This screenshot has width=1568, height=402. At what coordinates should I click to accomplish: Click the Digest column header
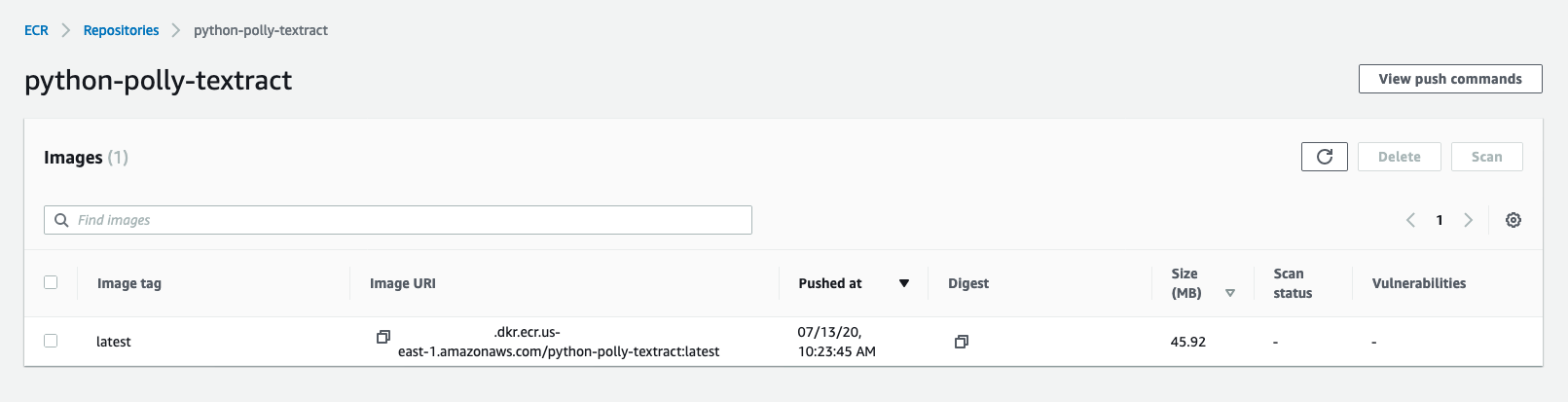point(968,283)
